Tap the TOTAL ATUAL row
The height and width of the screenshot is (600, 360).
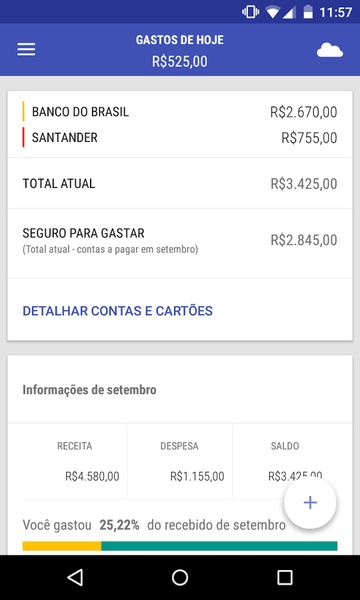pyautogui.click(x=180, y=183)
